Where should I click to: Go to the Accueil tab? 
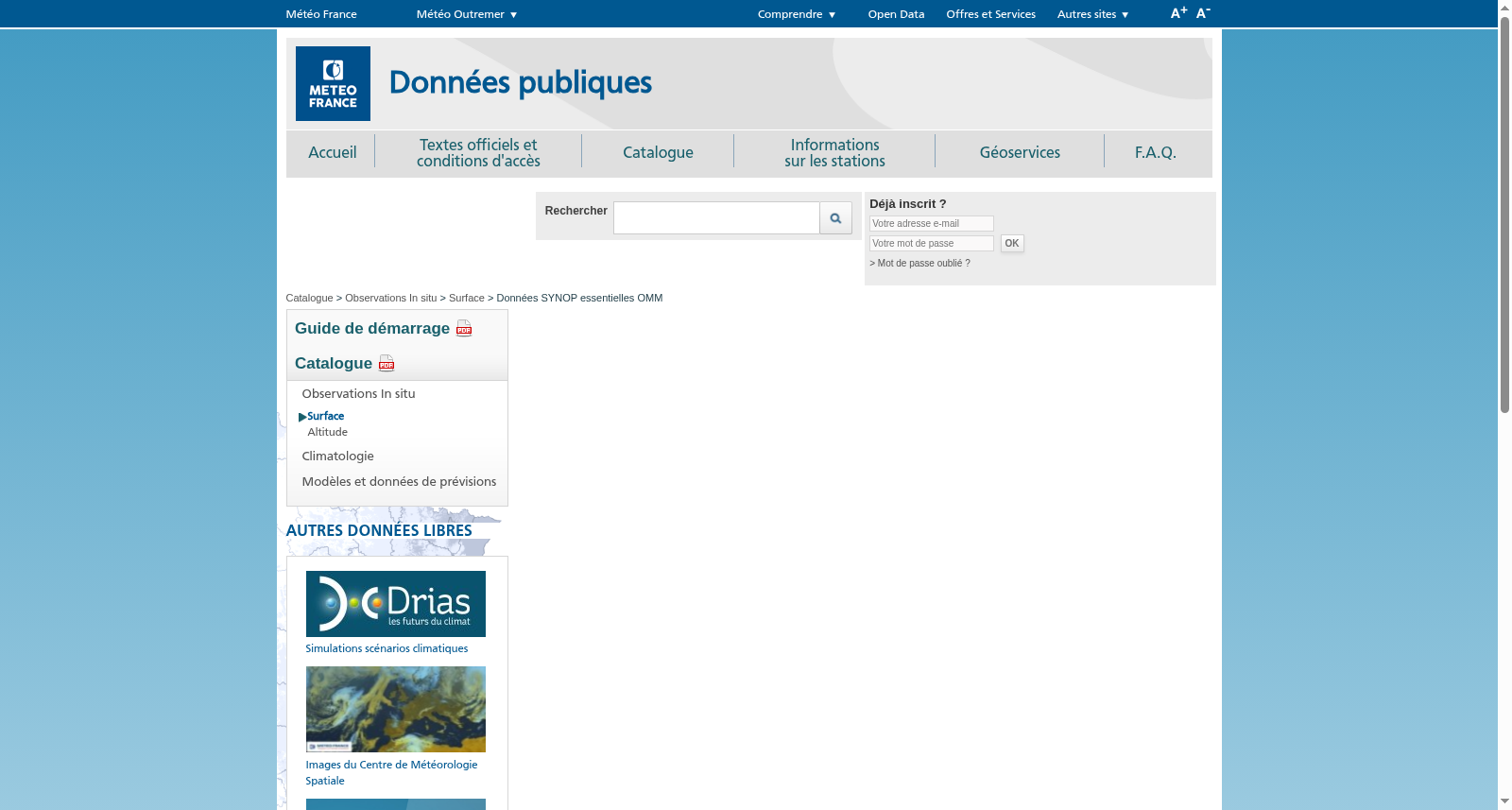tap(332, 152)
